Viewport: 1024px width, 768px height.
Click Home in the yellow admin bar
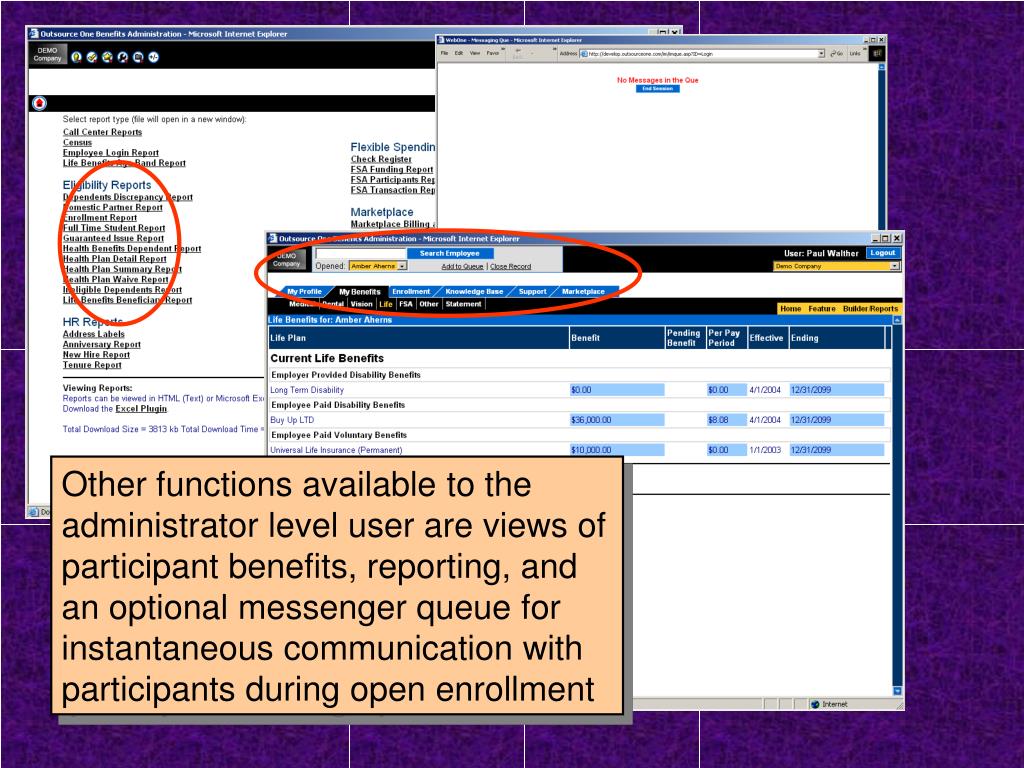[x=790, y=309]
